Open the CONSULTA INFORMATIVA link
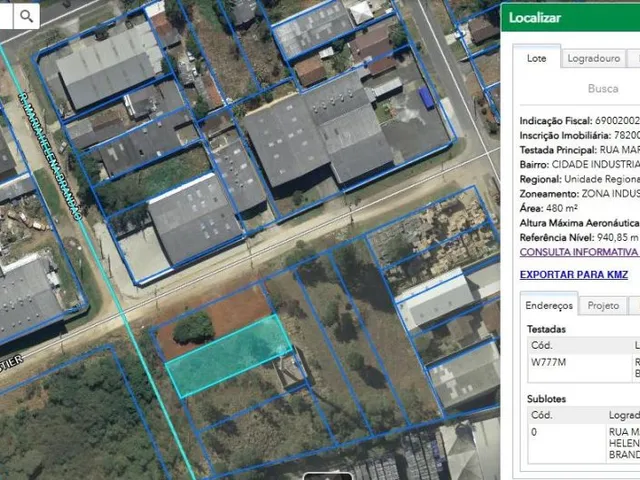The height and width of the screenshot is (480, 640). (580, 252)
